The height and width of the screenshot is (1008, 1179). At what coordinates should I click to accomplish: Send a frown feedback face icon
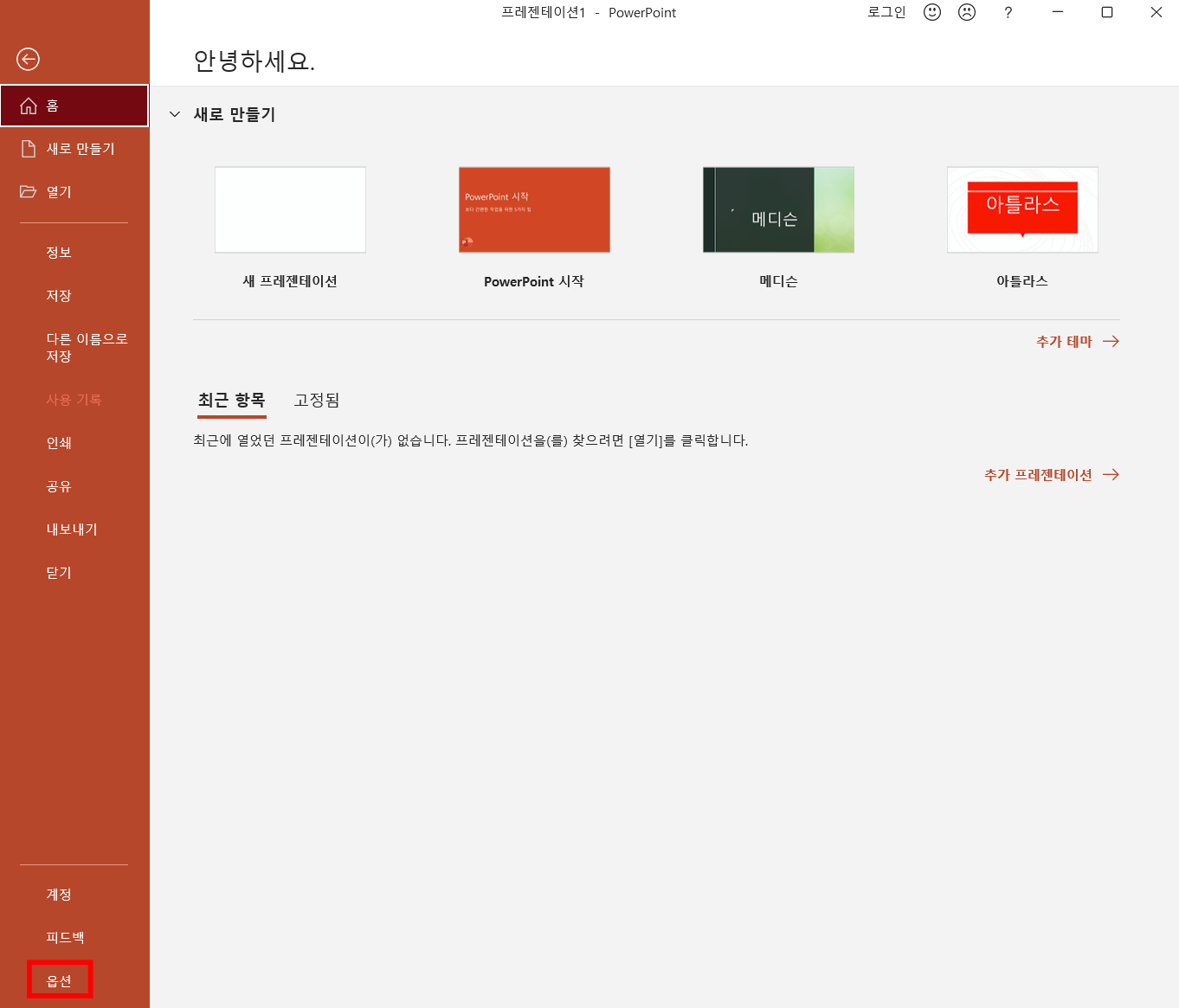point(967,12)
